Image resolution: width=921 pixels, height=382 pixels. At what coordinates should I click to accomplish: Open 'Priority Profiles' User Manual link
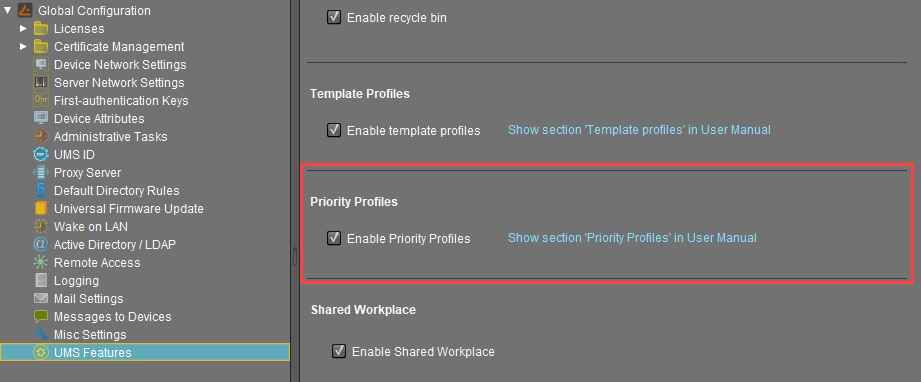[x=632, y=237]
